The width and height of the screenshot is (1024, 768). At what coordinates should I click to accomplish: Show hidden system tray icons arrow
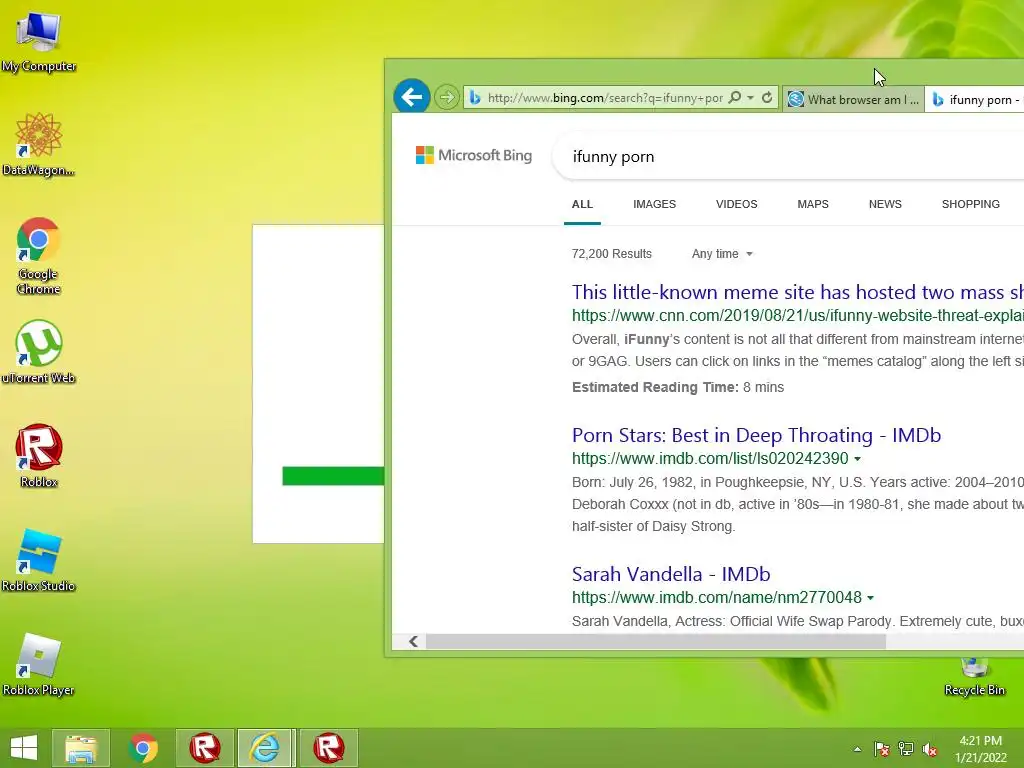(857, 749)
